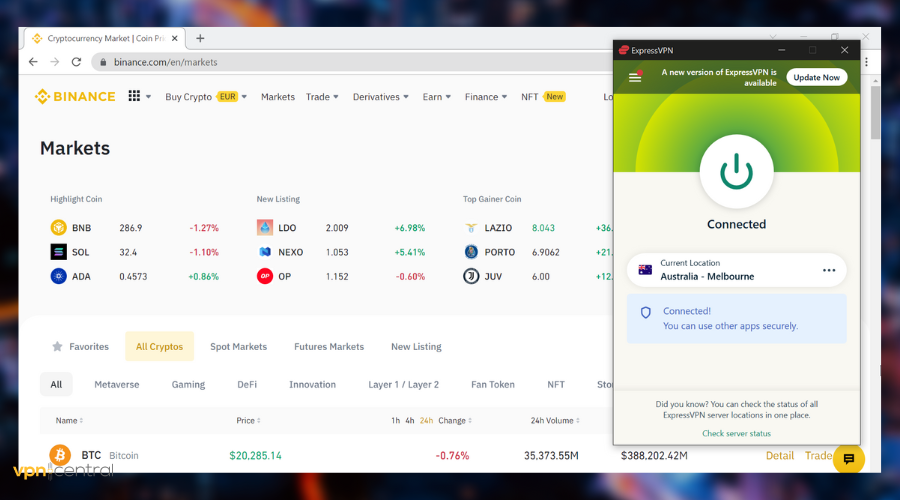Switch to the Spot Markets tab
This screenshot has height=500, width=900.
click(x=238, y=347)
